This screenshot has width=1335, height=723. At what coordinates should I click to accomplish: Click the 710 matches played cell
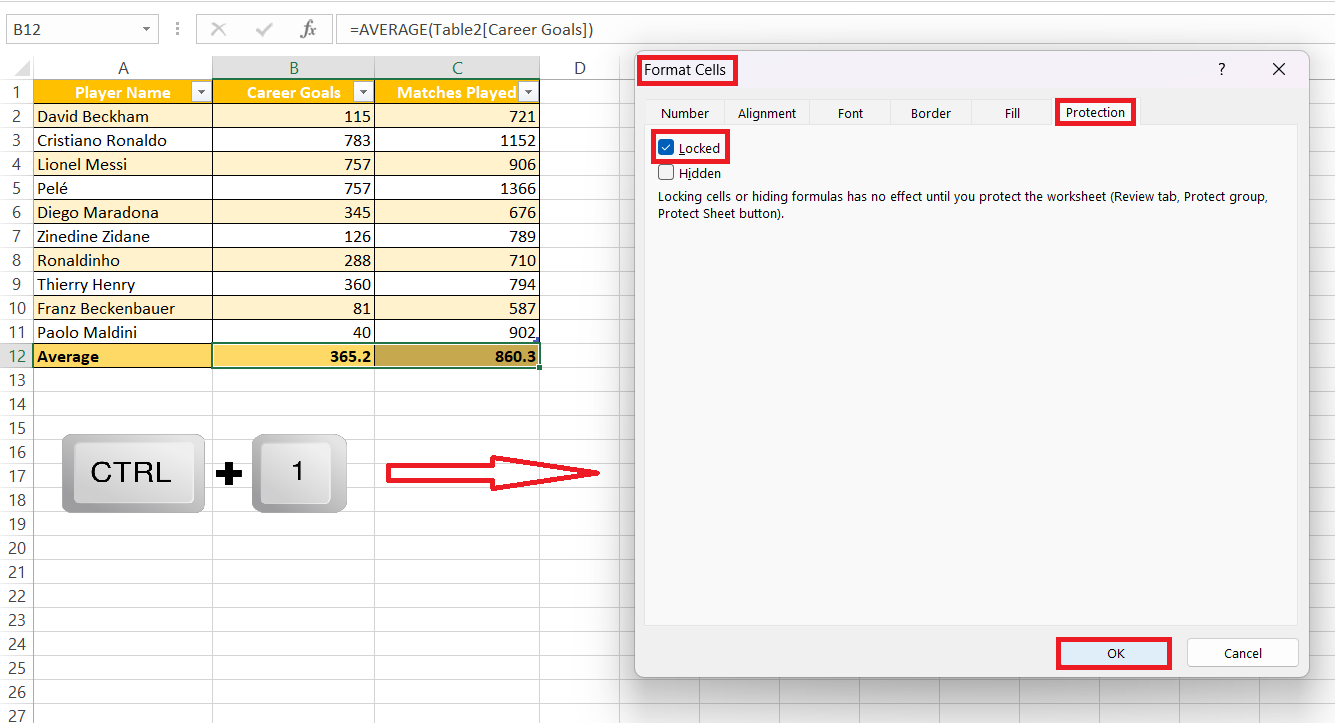point(457,260)
